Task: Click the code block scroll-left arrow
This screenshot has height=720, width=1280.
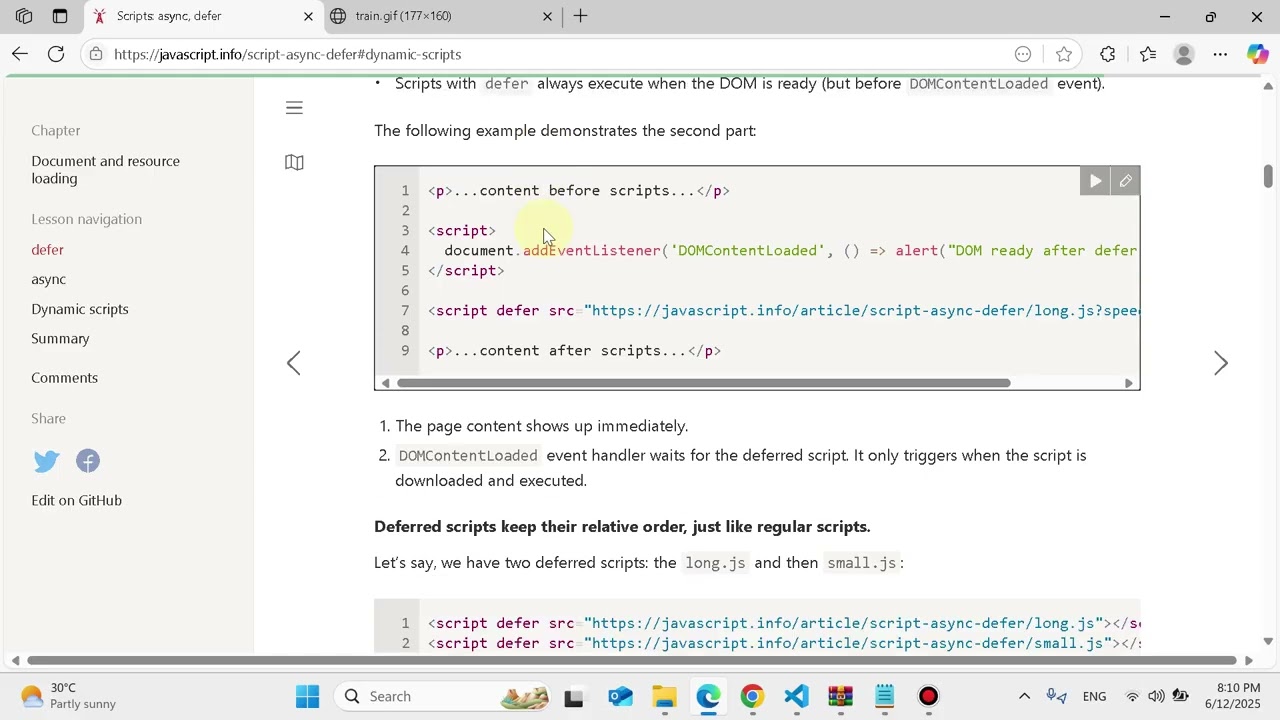Action: [x=385, y=383]
